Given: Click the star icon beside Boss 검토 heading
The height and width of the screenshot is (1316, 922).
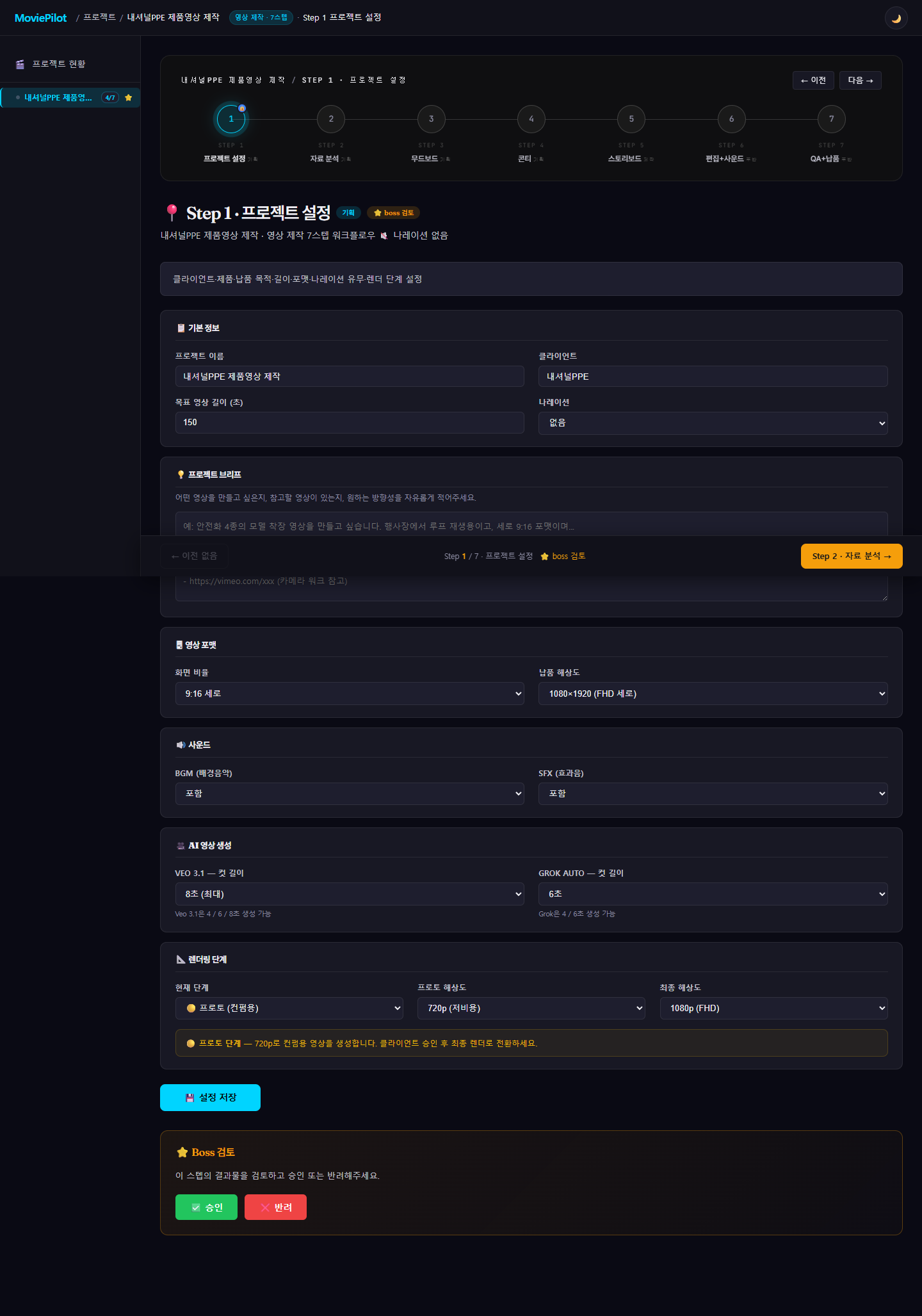Looking at the screenshot, I should (x=182, y=1152).
